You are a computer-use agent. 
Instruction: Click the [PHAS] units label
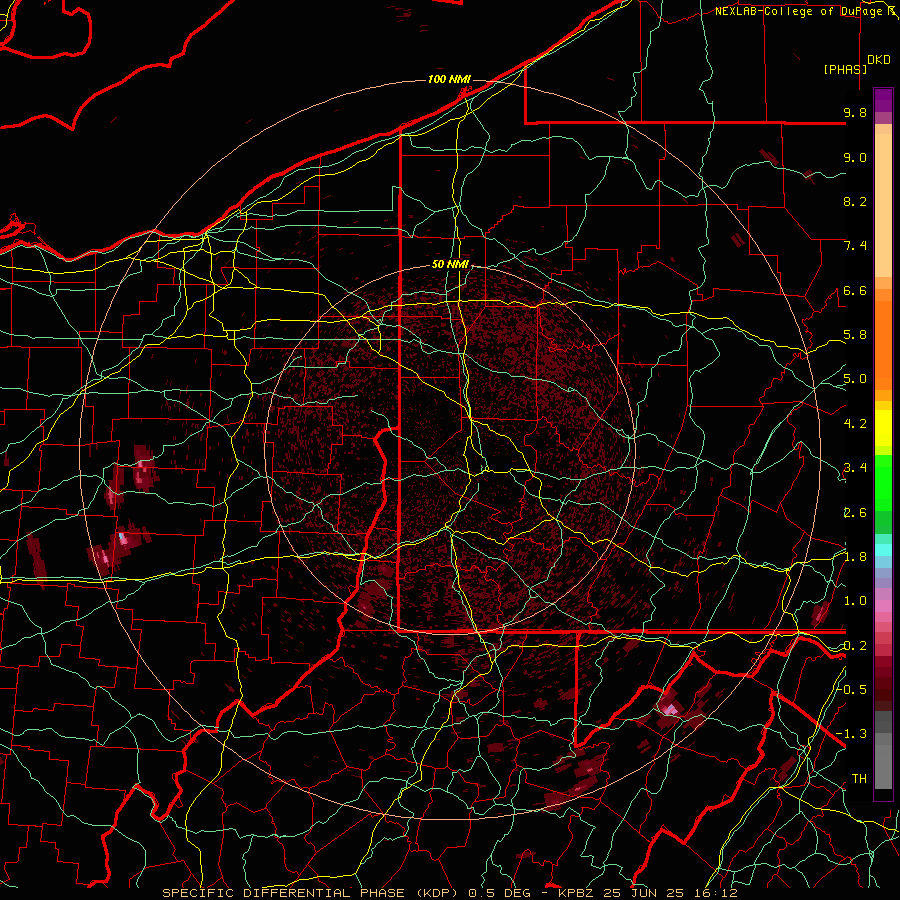(845, 69)
